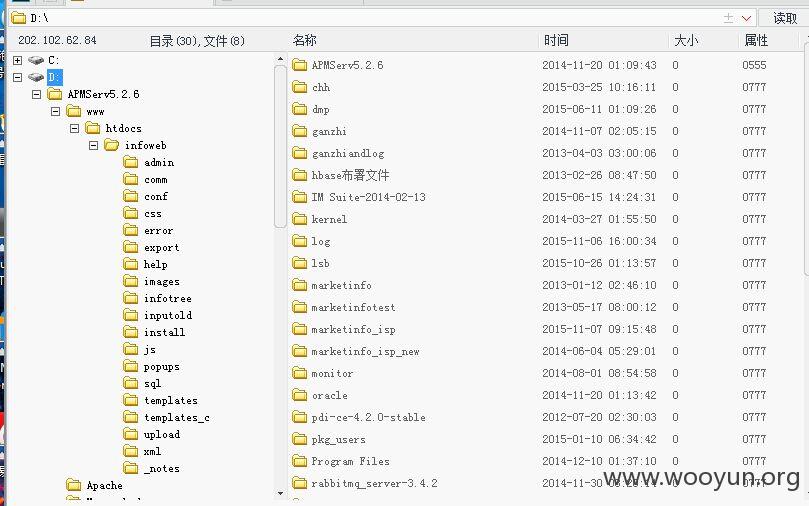
Task: Collapse the htdocs tree folder
Action: coord(74,128)
